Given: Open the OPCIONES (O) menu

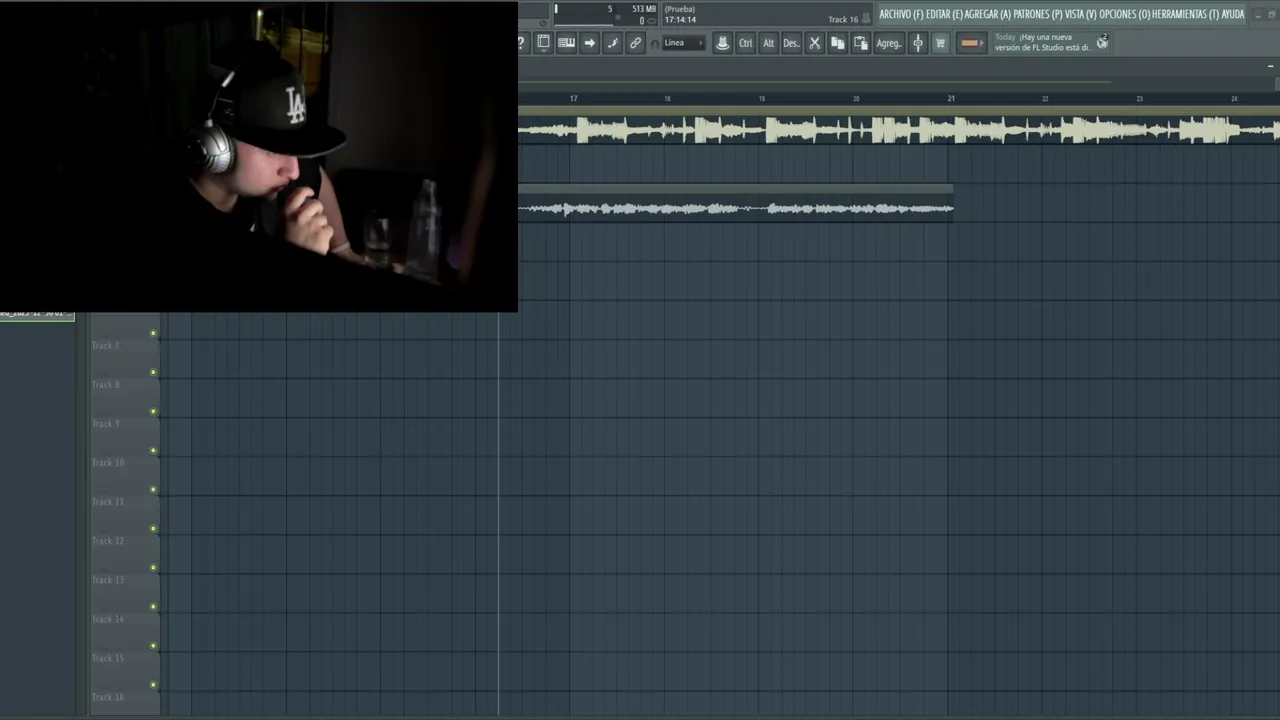Looking at the screenshot, I should pyautogui.click(x=1124, y=14).
